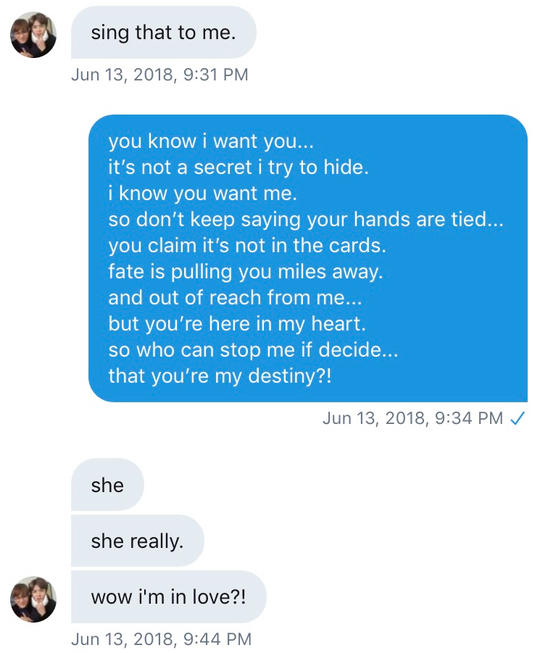The height and width of the screenshot is (653, 540).
Task: Open sender's profile photo beside first message
Action: [33, 35]
